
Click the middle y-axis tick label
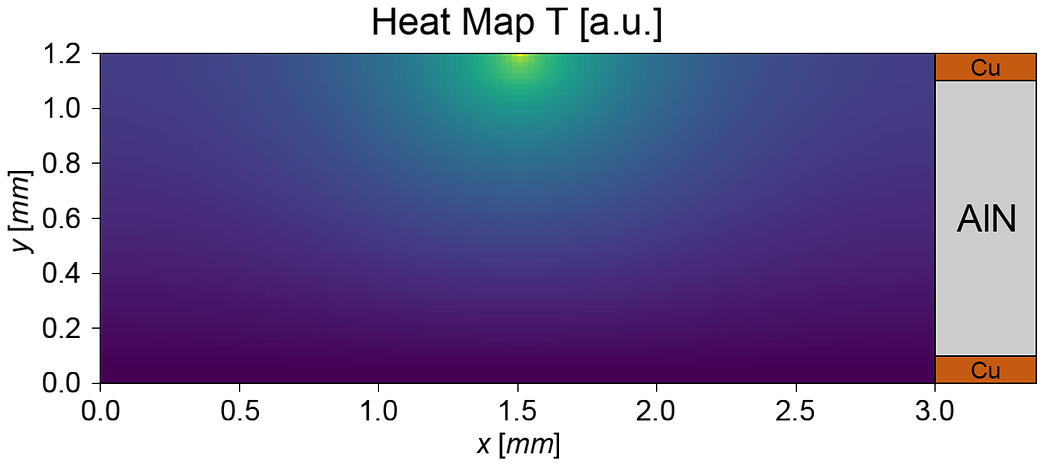61,218
